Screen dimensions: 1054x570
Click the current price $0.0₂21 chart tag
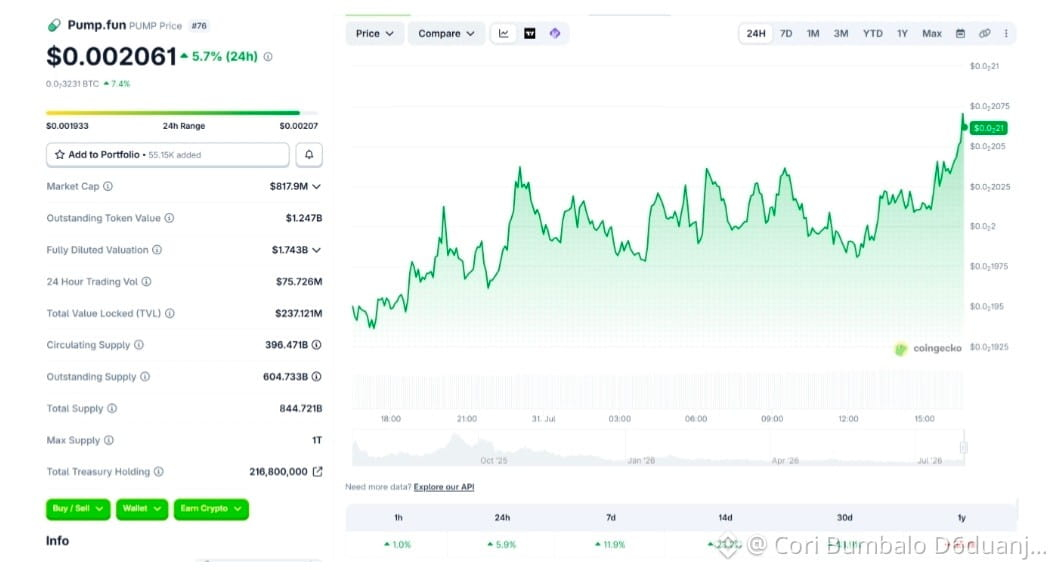click(988, 128)
